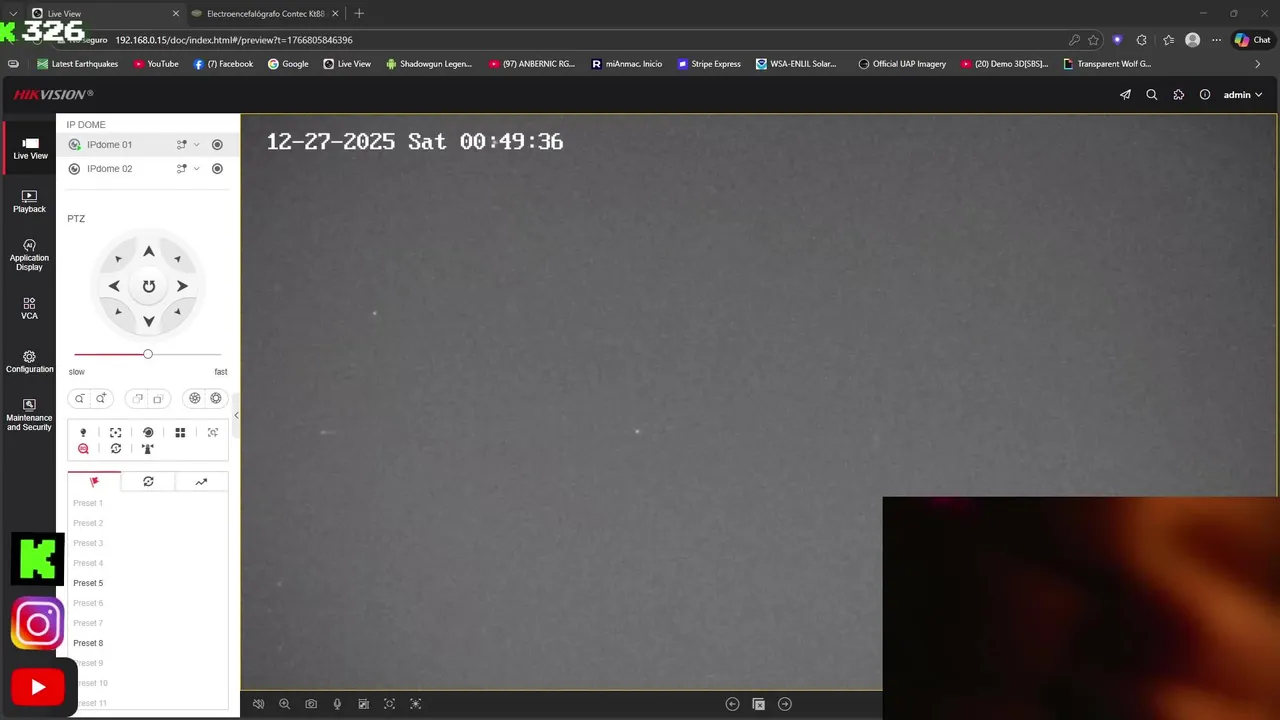
Task: Open the Live View sidebar section
Action: [x=30, y=149]
